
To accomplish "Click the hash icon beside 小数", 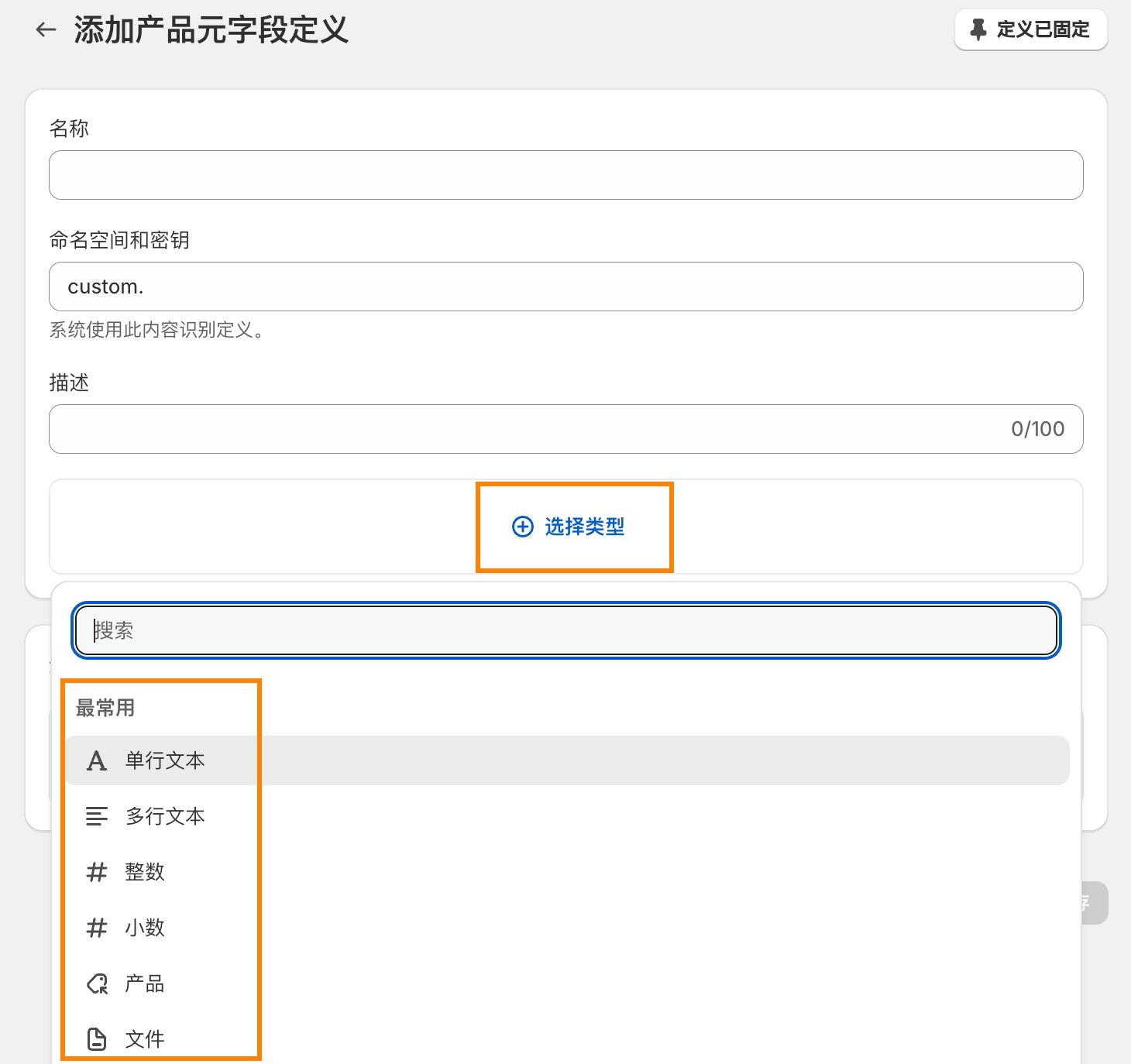I will [x=97, y=928].
